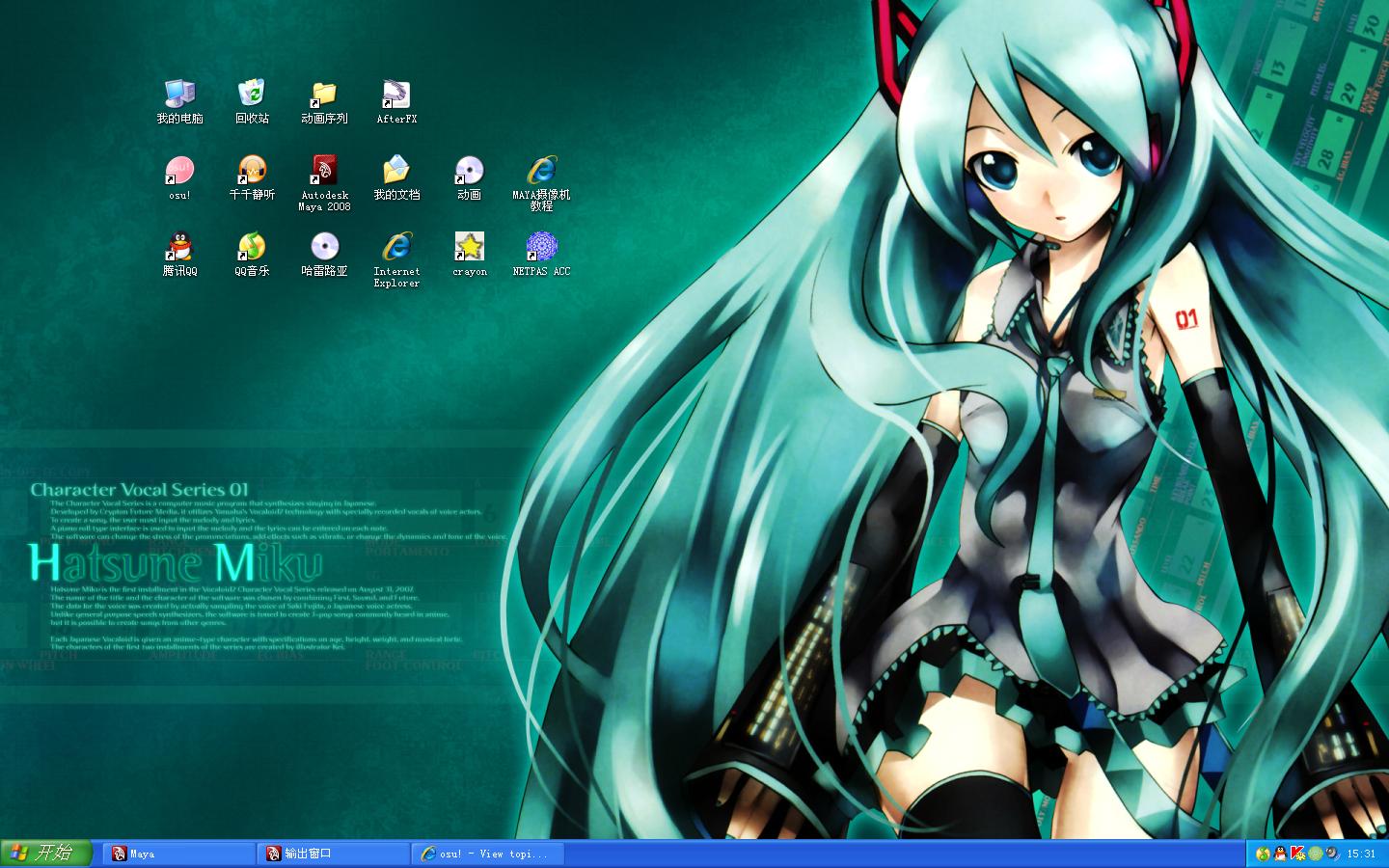
Task: Select the Internet Explorer desktop icon
Action: [396, 259]
